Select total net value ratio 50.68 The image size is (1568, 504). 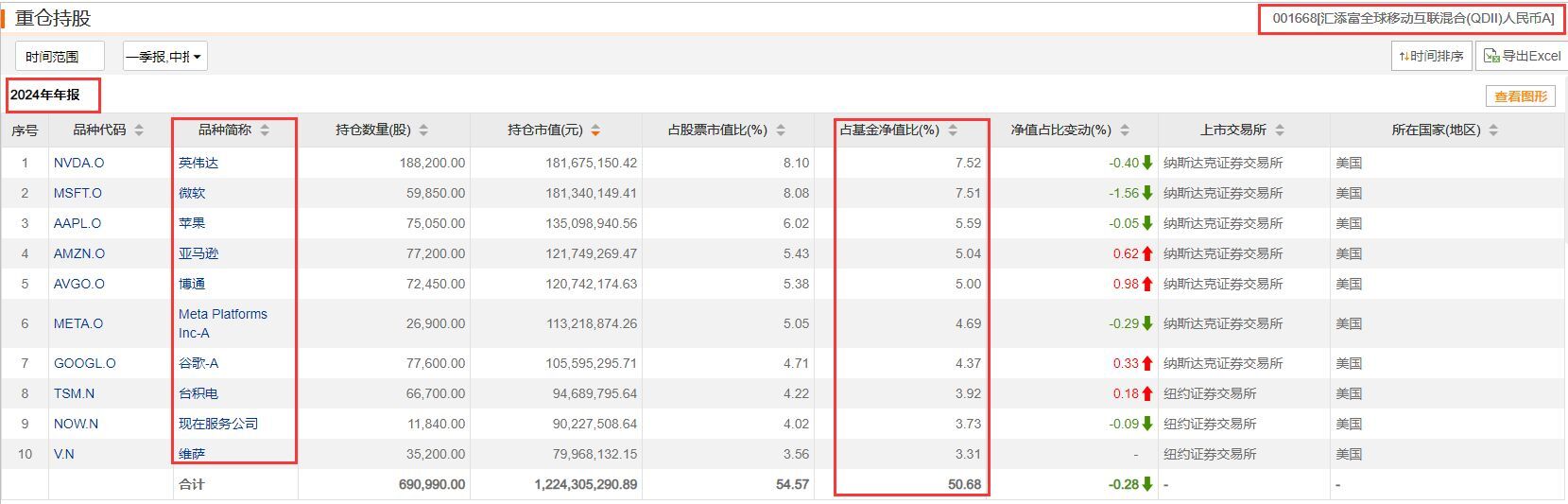coord(964,484)
